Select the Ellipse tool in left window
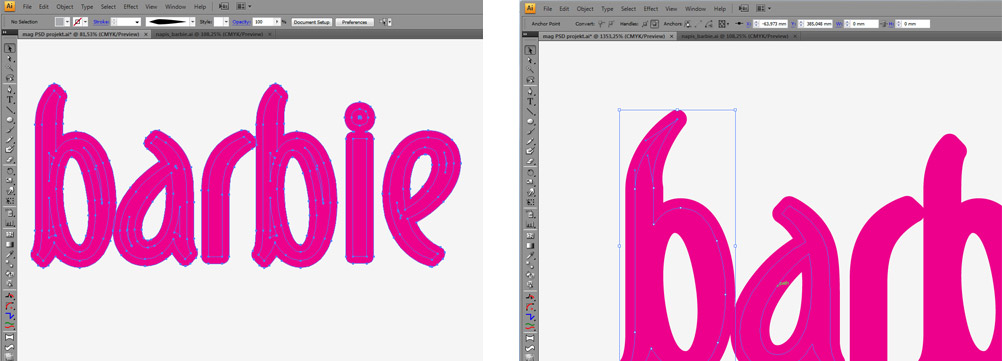This screenshot has width=1002, height=361. (9, 119)
